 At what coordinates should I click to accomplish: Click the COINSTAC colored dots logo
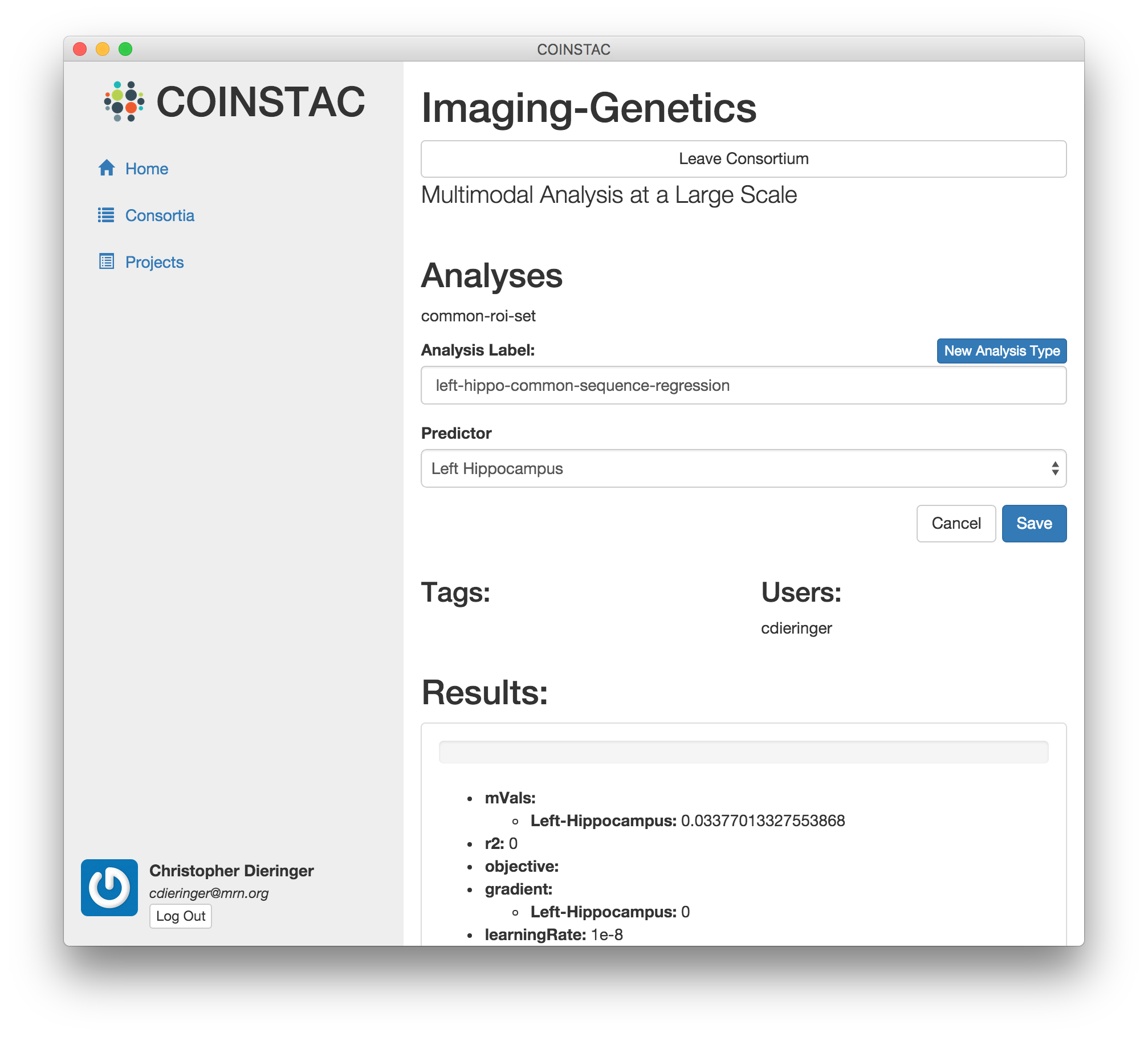[x=124, y=101]
